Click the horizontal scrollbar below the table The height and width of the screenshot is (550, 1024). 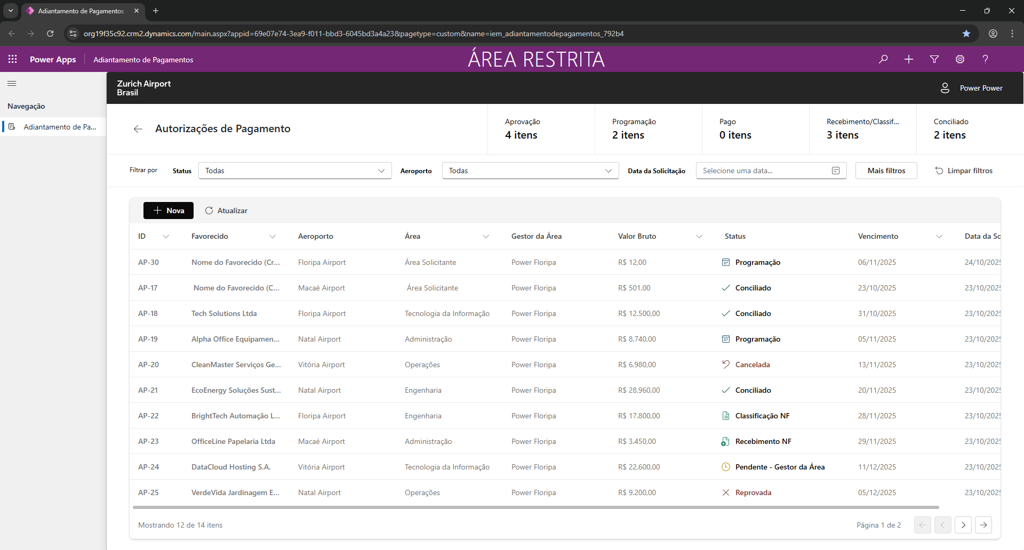[x=535, y=508]
